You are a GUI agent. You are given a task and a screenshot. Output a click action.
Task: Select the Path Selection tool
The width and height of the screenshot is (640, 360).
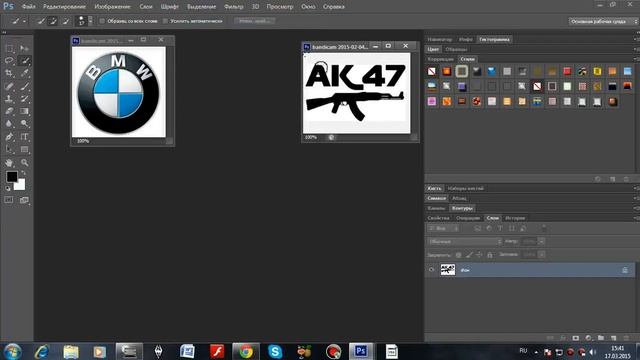click(9, 149)
